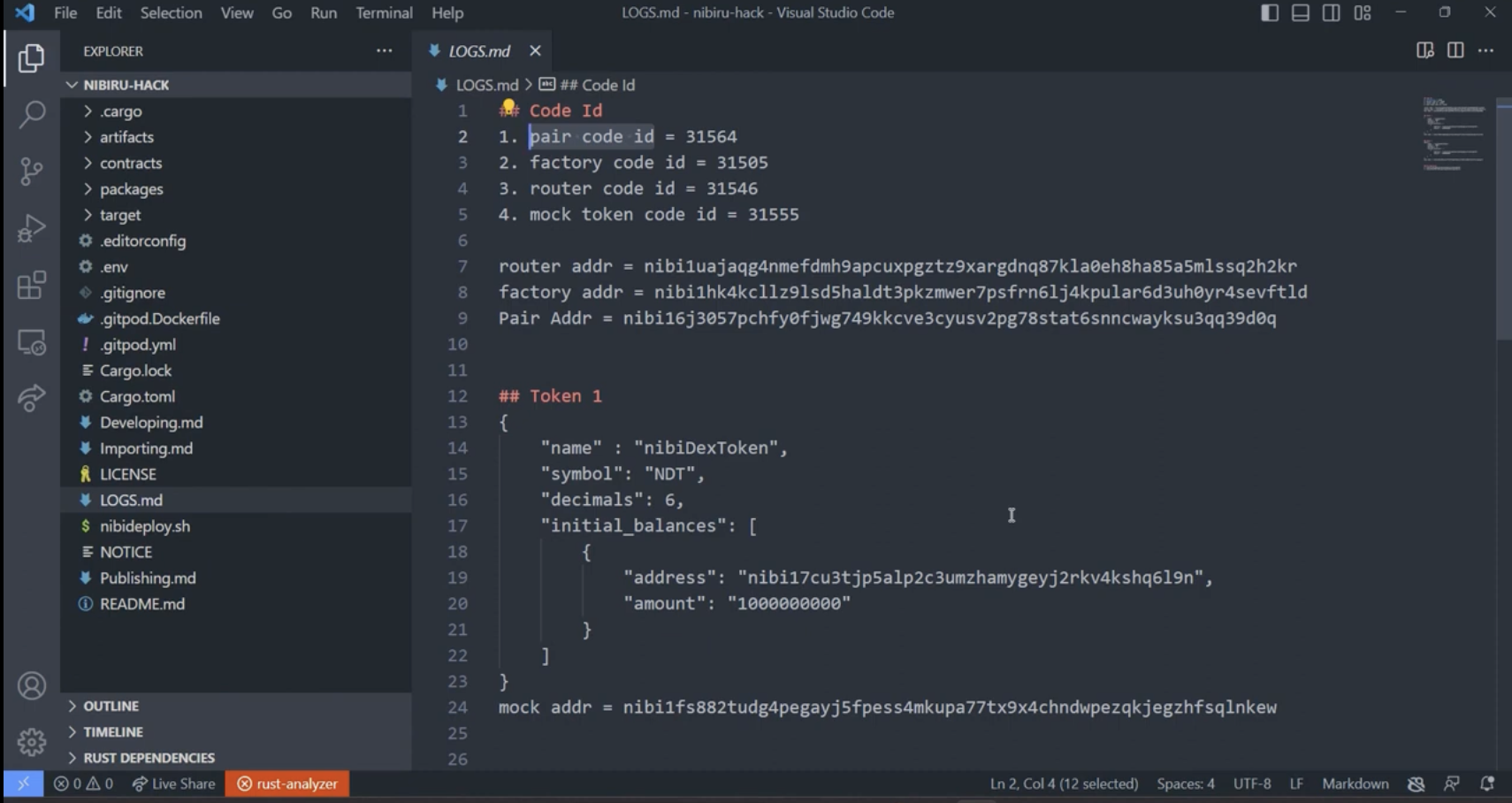Open the Remote Explorer icon
The width and height of the screenshot is (1512, 803).
[32, 342]
